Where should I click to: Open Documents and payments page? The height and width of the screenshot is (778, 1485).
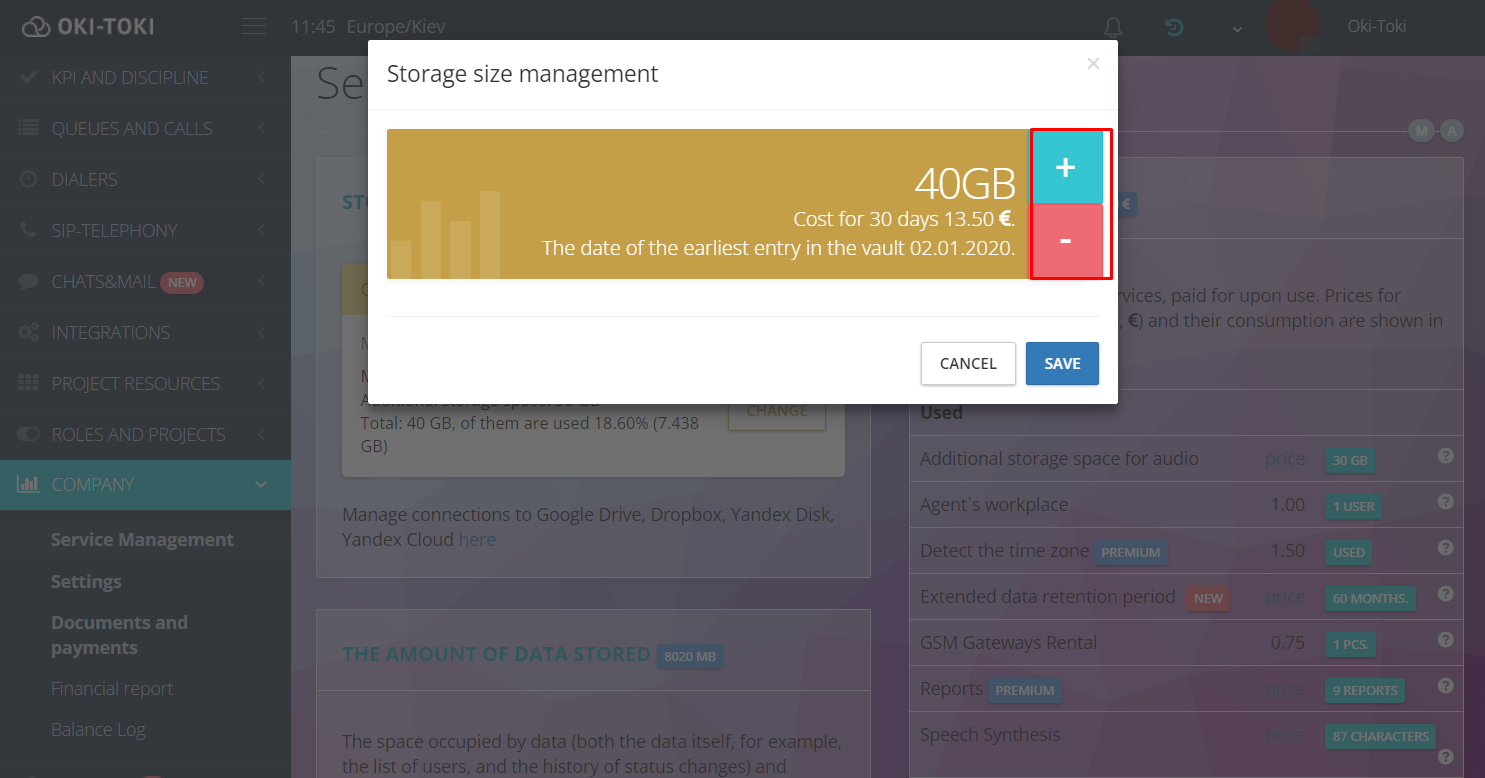119,635
